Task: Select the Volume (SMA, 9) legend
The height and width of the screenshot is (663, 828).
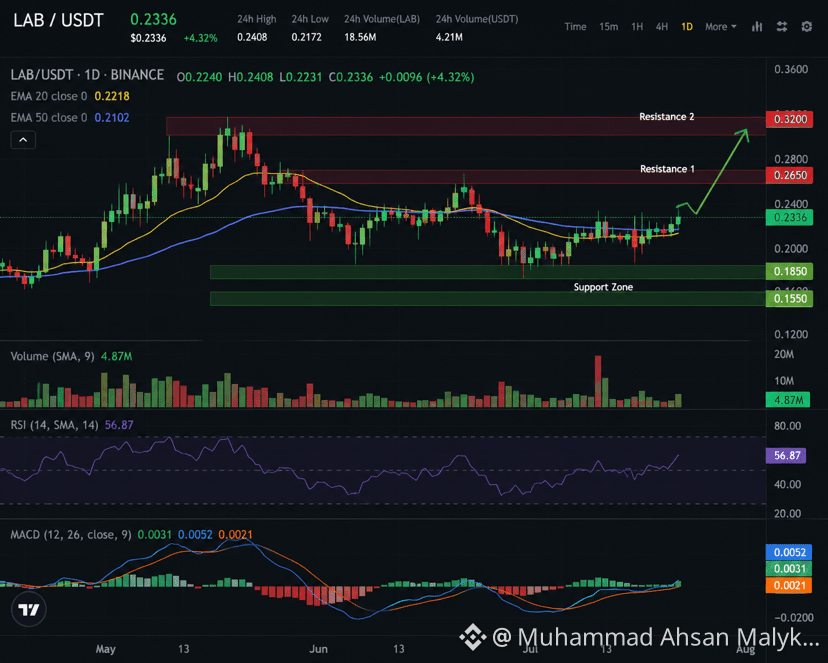Action: tap(71, 356)
